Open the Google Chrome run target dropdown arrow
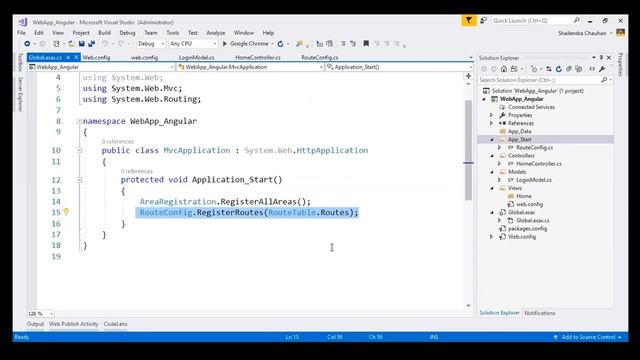This screenshot has width=640, height=360. pos(272,44)
